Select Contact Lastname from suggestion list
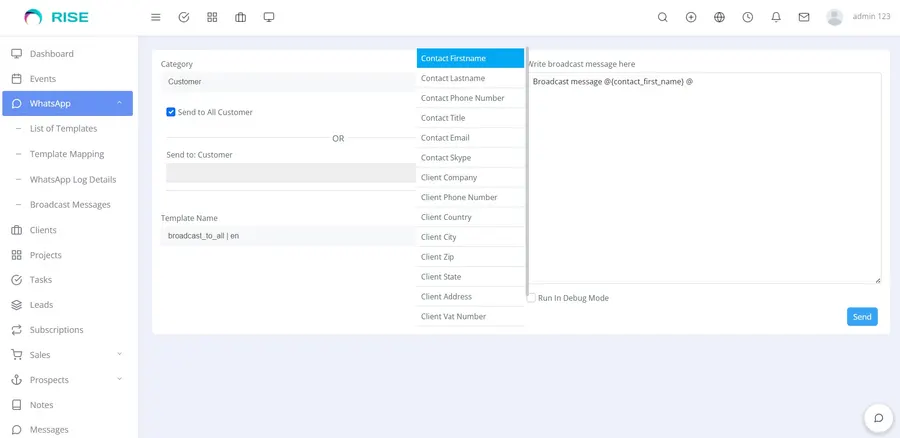This screenshot has height=438, width=900. pos(470,78)
